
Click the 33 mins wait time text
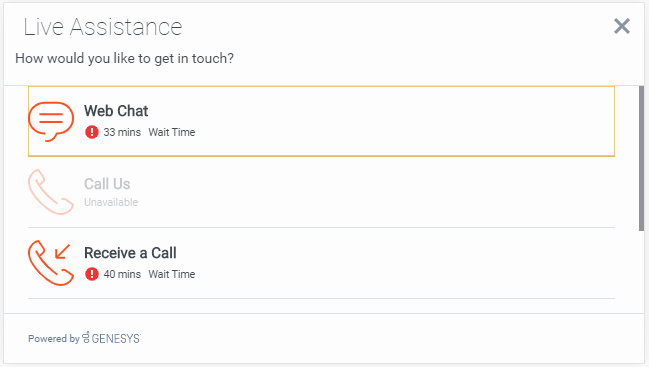point(122,132)
